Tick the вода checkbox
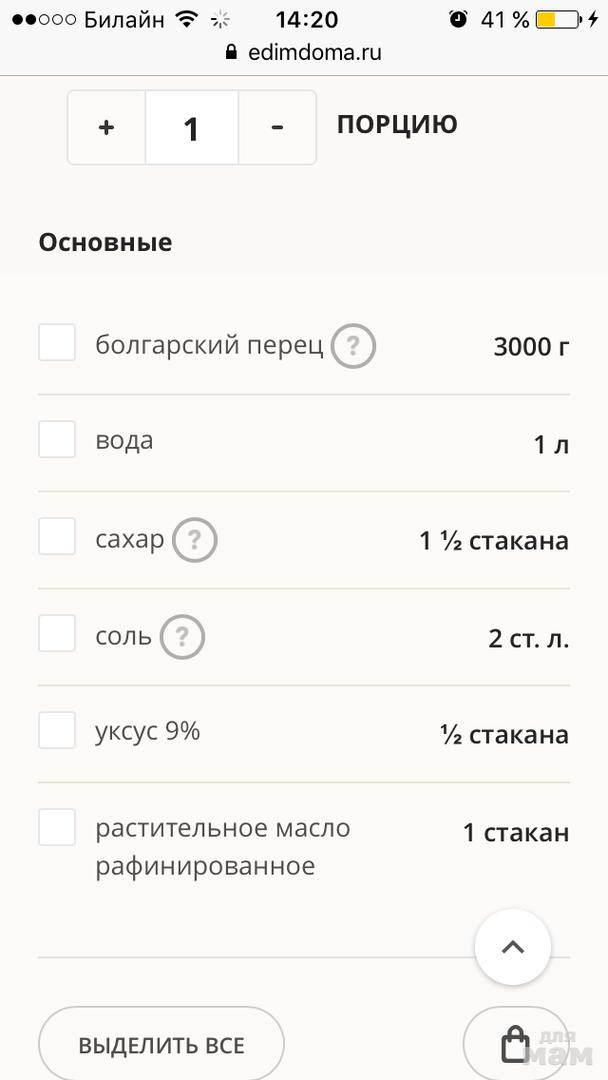 click(57, 439)
